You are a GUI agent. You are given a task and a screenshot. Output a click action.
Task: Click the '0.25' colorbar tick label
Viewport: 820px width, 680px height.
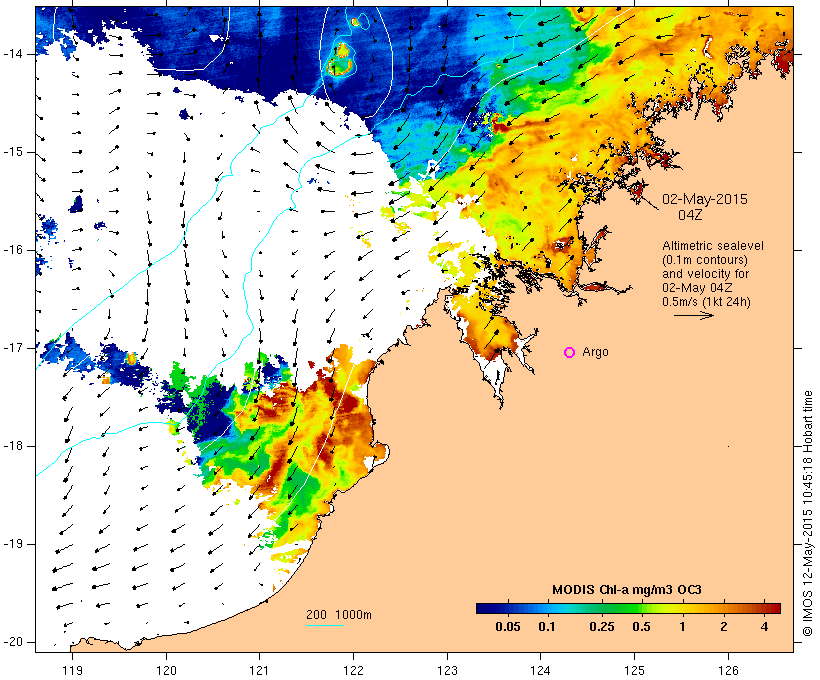(601, 627)
